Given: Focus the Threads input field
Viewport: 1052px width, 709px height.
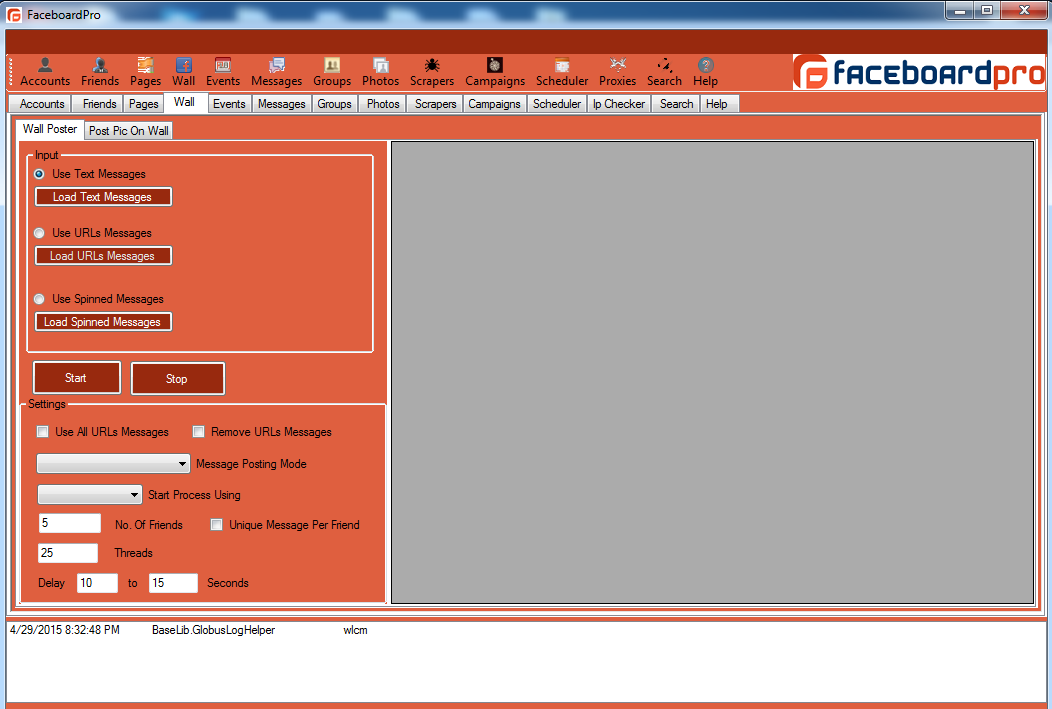Looking at the screenshot, I should (68, 553).
